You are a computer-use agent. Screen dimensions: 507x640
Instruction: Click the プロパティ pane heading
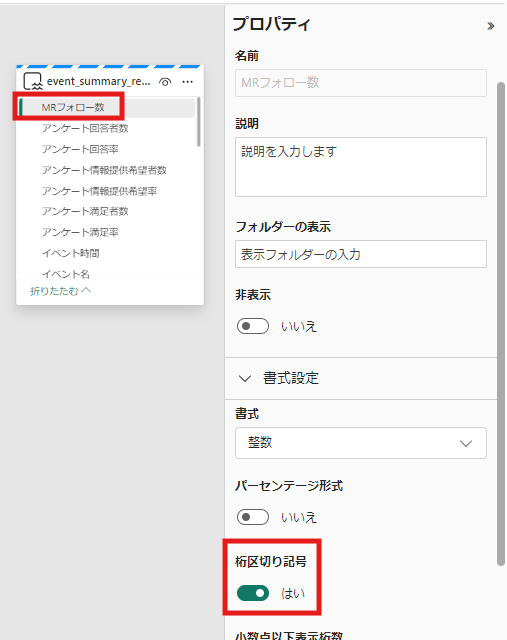[271, 24]
